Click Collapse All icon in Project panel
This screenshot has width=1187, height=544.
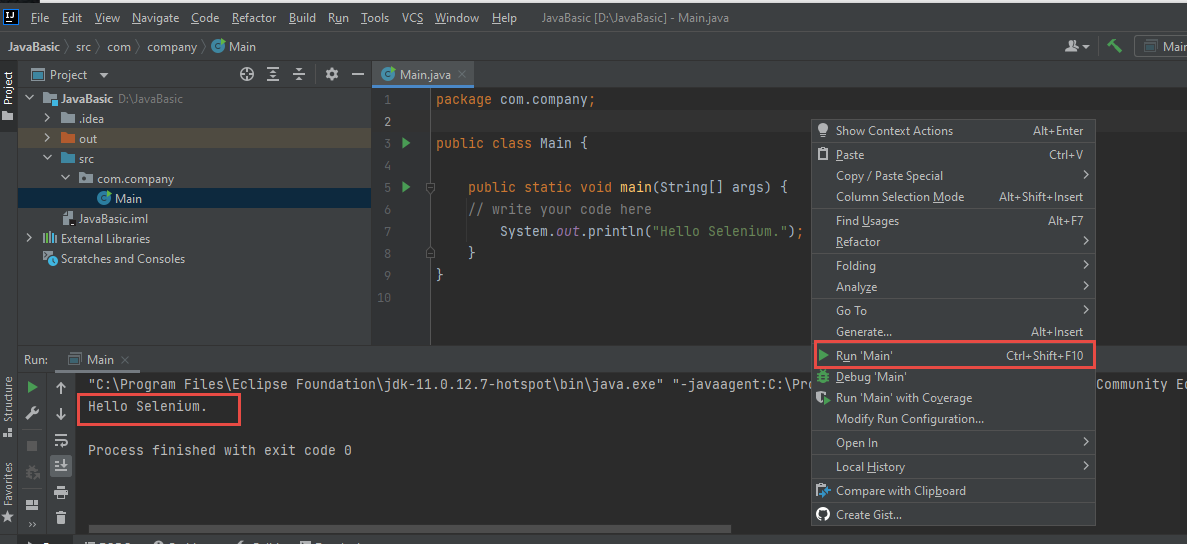pos(298,75)
